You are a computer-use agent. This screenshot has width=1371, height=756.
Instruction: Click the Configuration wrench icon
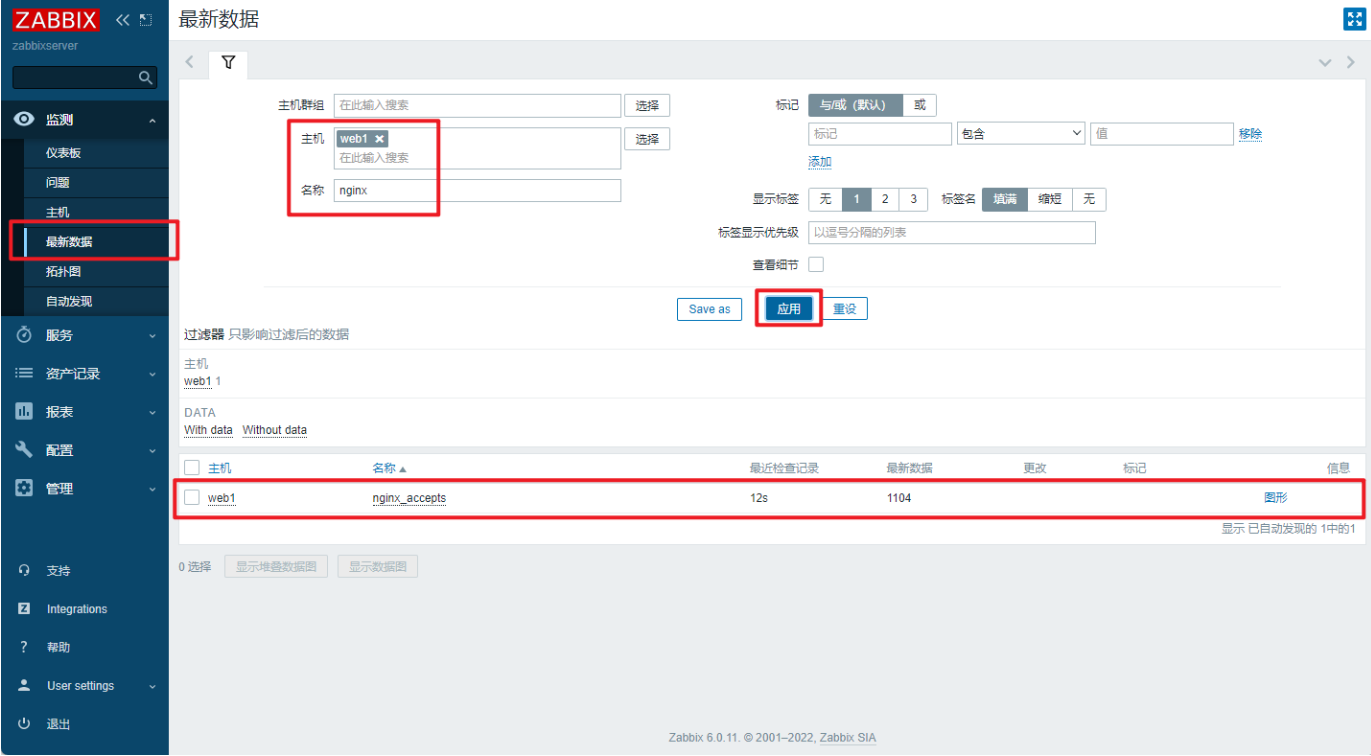click(25, 450)
